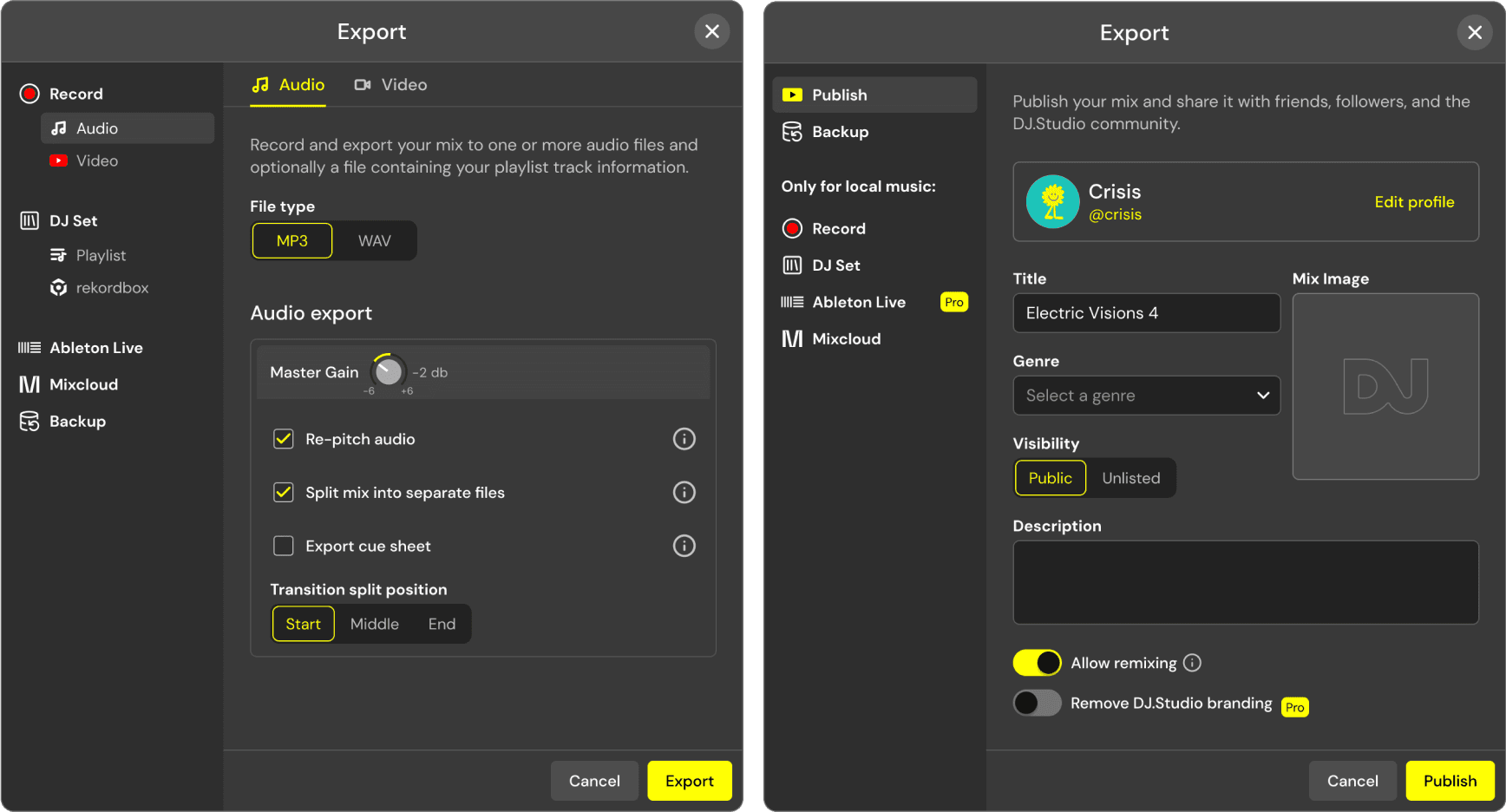Click the Title field with Electric Visions 4
The height and width of the screenshot is (812, 1506).
1147,313
